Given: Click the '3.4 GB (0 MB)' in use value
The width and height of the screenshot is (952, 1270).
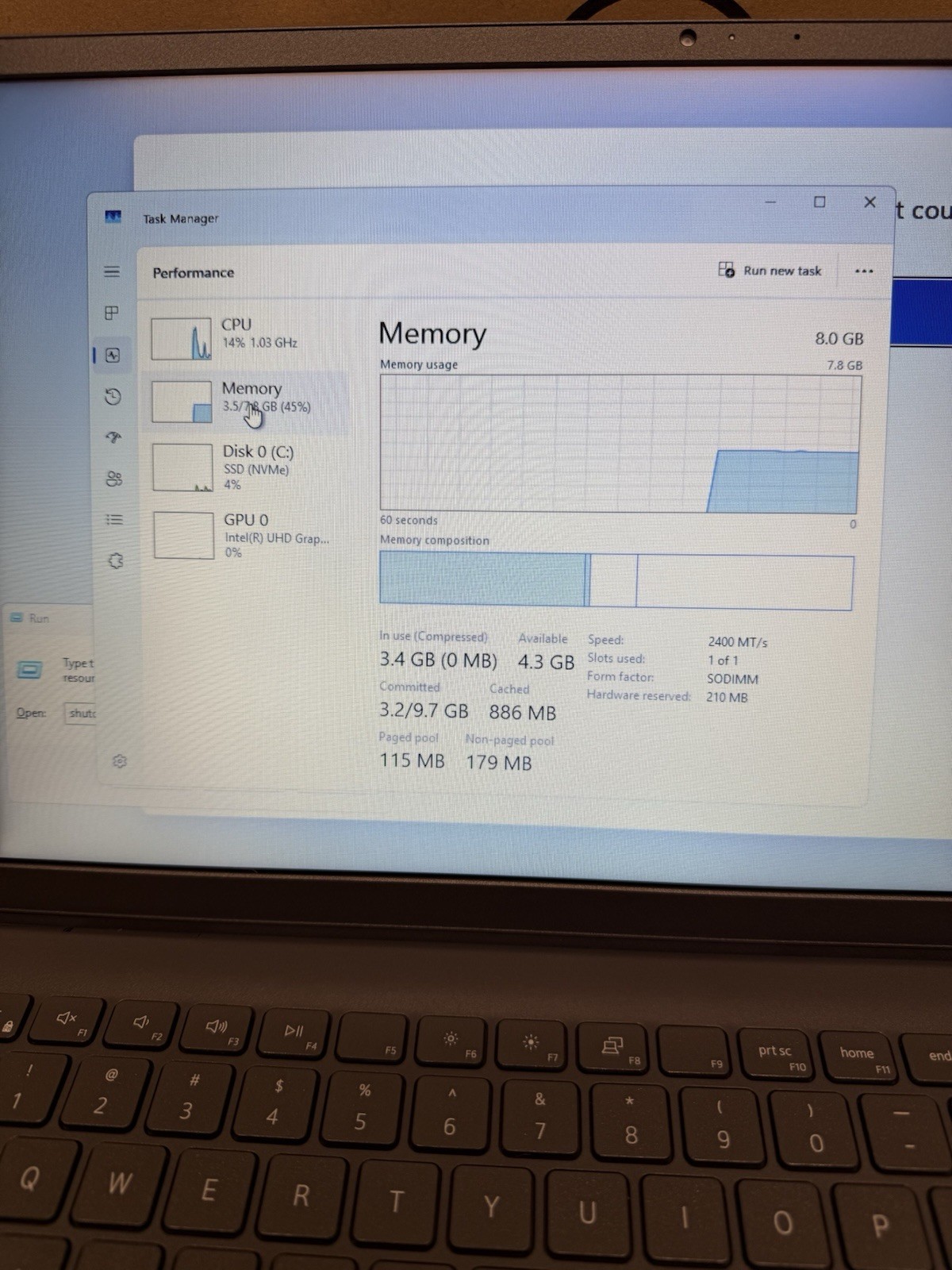Looking at the screenshot, I should click(x=438, y=660).
